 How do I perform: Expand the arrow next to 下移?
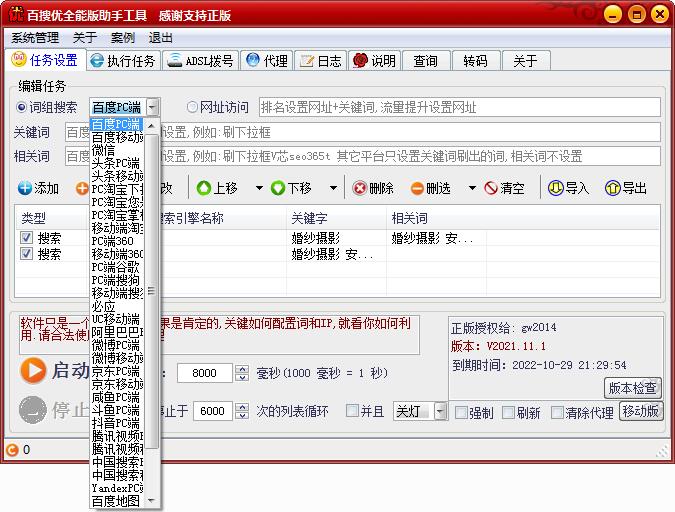[x=333, y=188]
